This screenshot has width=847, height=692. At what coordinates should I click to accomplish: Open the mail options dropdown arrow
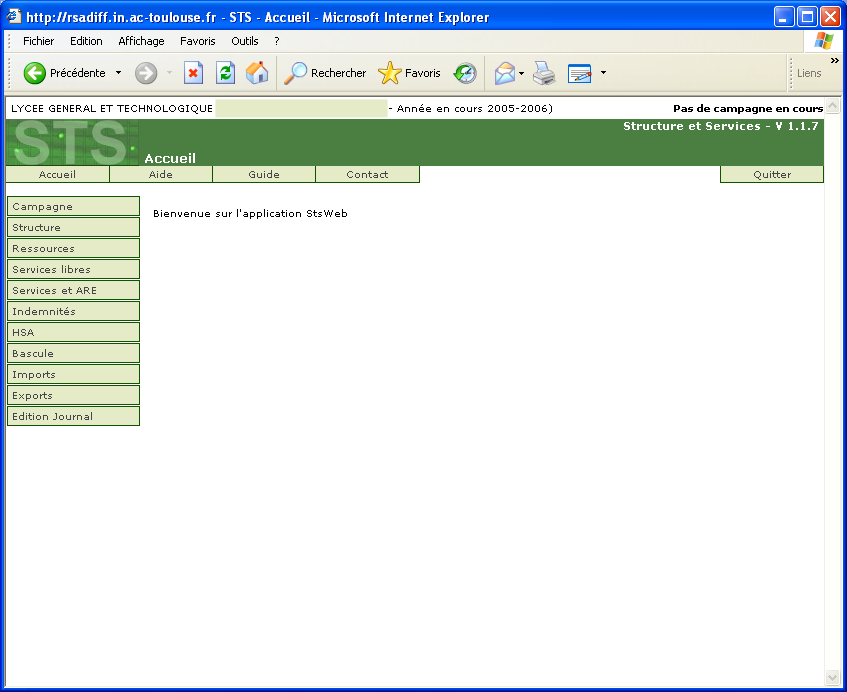(x=521, y=73)
